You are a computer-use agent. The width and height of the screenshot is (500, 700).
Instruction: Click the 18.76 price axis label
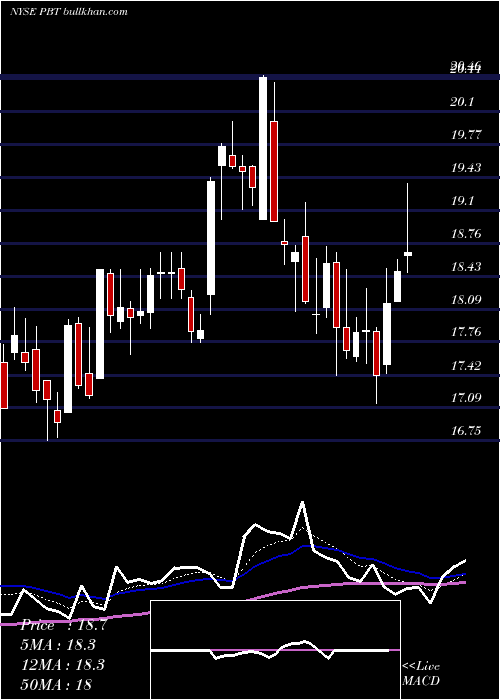[x=466, y=233]
